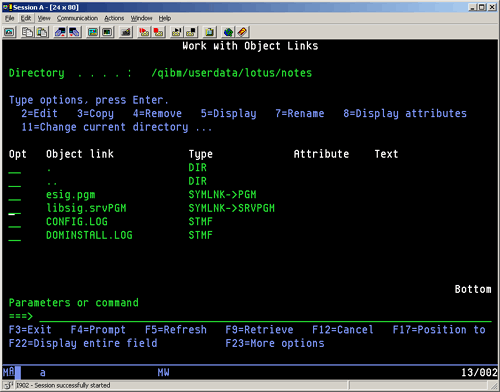Click the Opt field for CONFIG.LOG

[15, 223]
